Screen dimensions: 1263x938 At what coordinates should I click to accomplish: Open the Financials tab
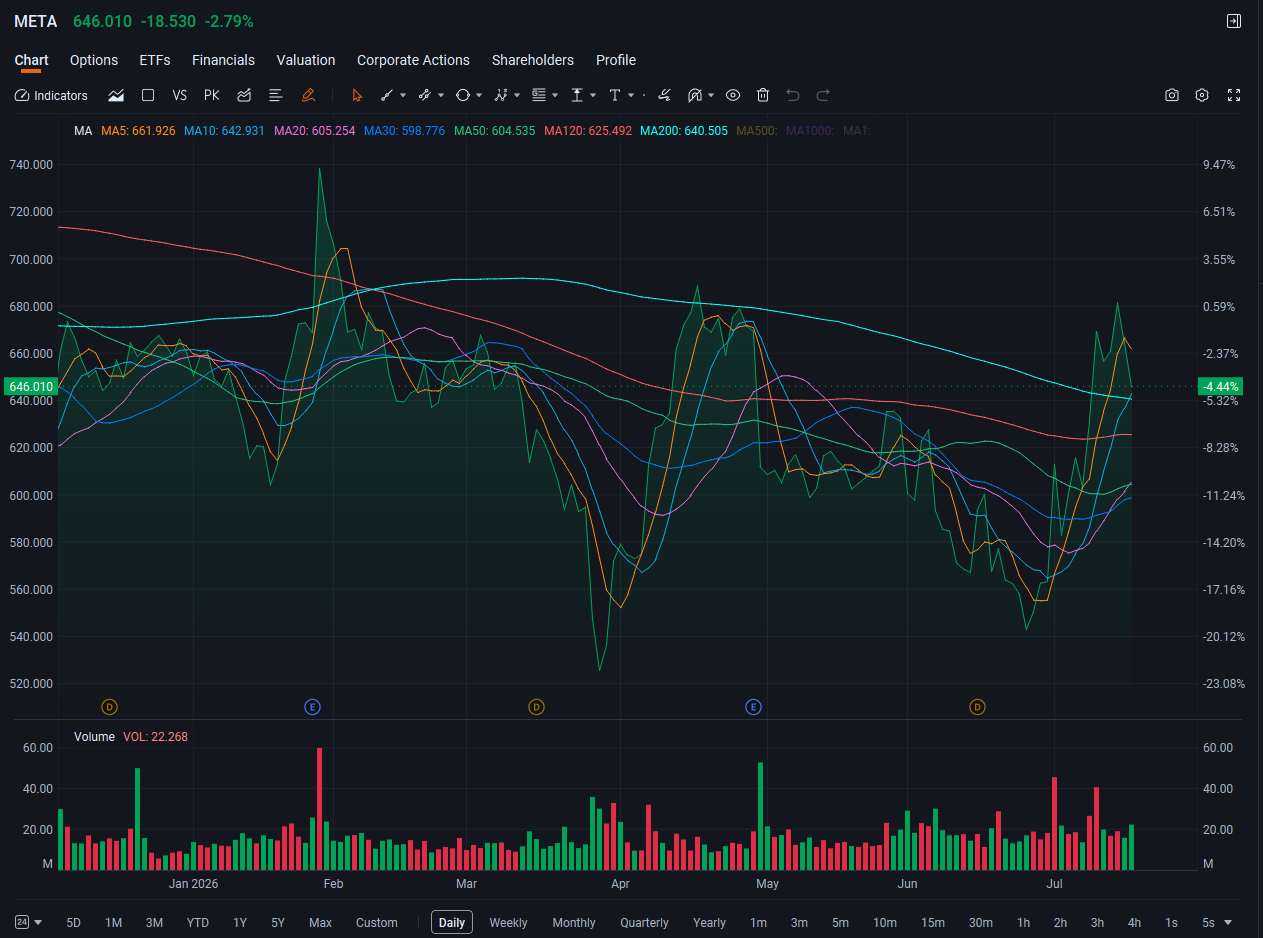pos(223,60)
